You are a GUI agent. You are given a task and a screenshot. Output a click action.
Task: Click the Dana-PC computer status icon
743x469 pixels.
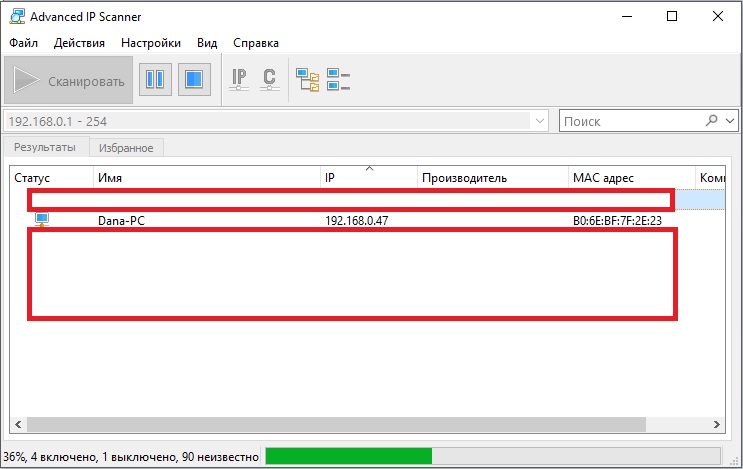point(42,220)
